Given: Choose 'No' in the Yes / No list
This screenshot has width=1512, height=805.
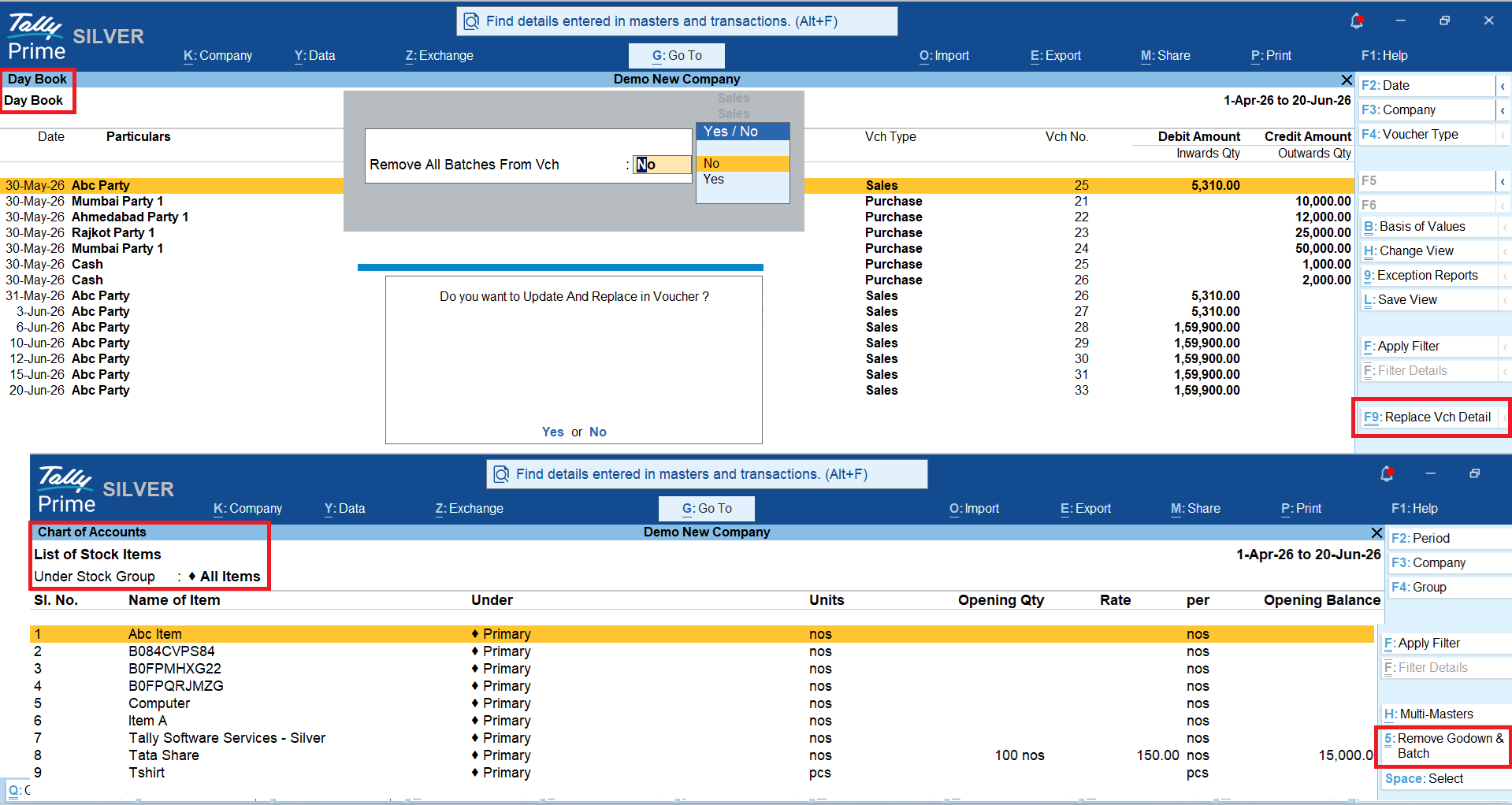Looking at the screenshot, I should (743, 164).
